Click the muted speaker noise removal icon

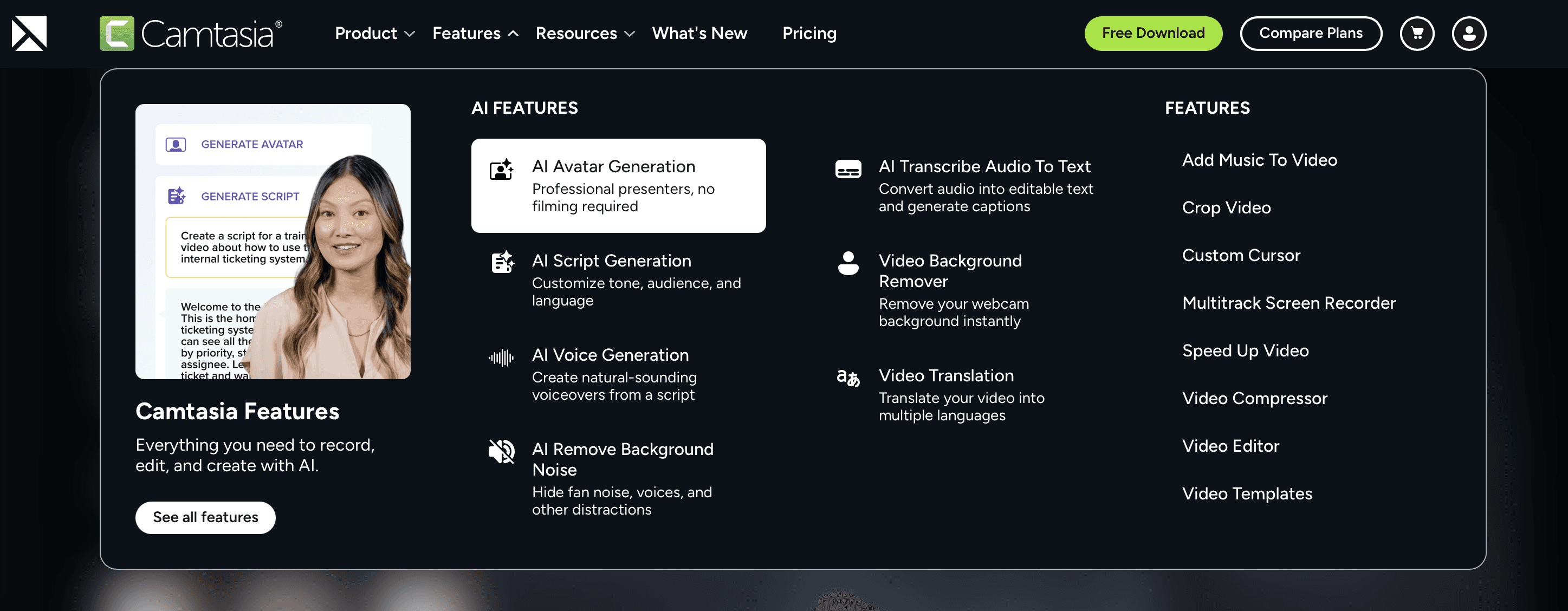502,451
